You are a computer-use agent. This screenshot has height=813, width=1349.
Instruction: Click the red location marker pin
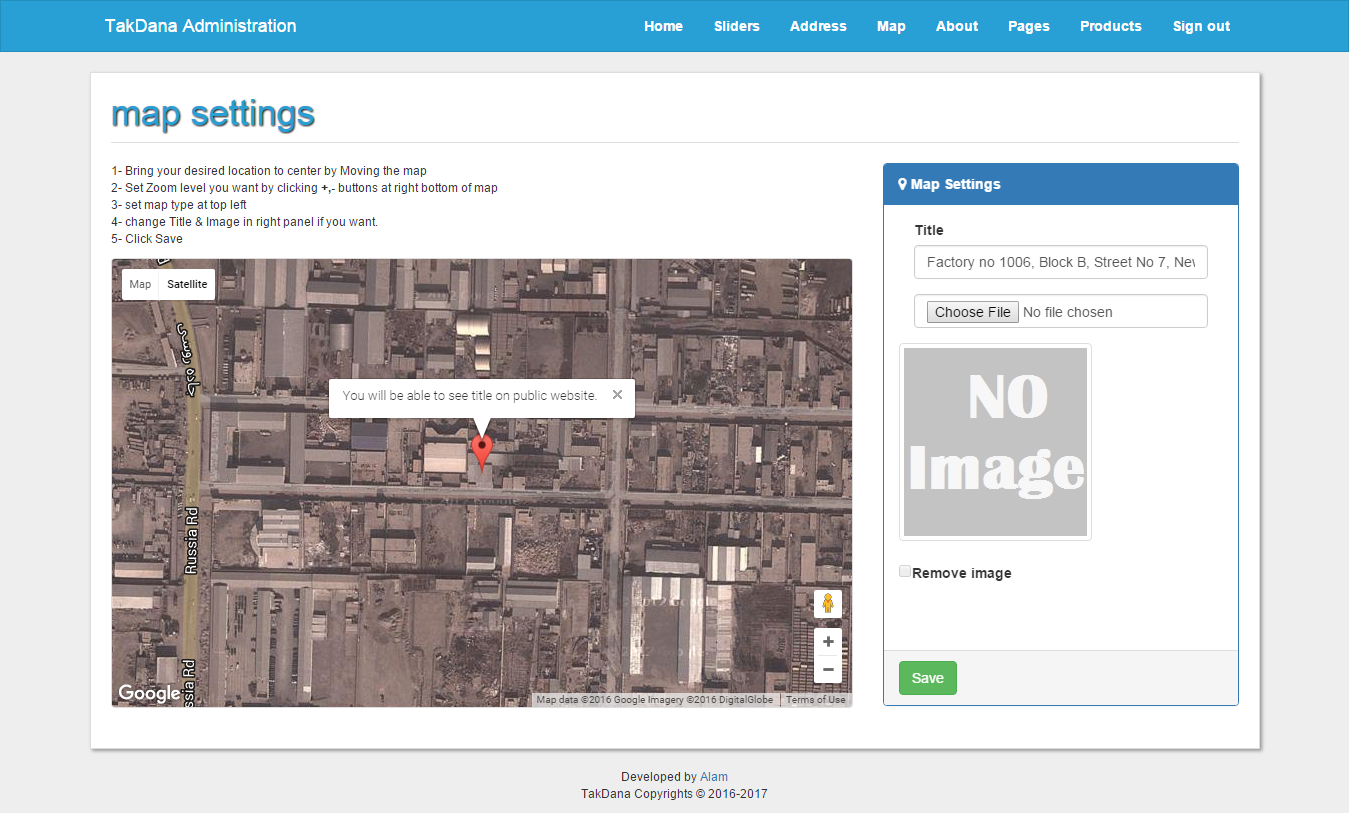click(482, 449)
